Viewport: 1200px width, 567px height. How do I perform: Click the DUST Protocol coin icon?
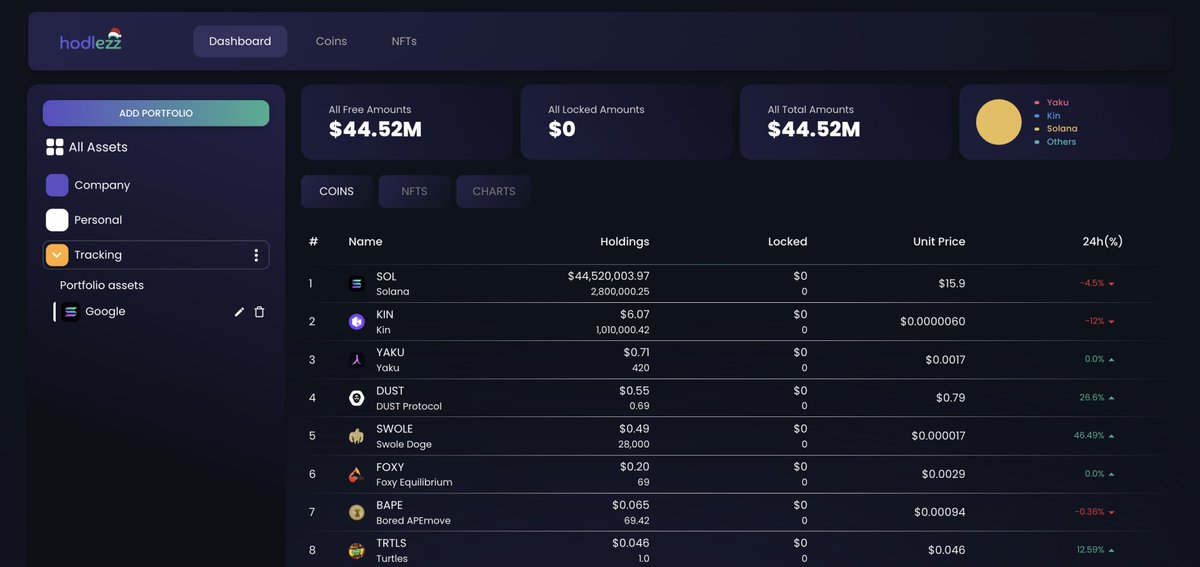356,398
